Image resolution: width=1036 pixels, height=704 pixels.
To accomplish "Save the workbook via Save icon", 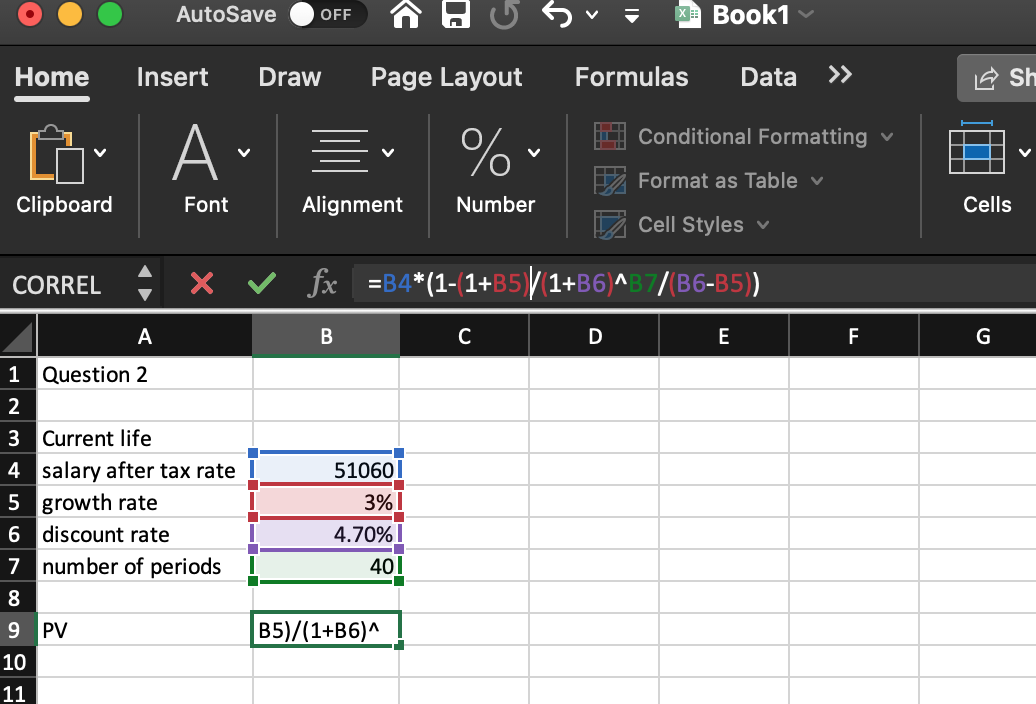I will click(x=455, y=16).
